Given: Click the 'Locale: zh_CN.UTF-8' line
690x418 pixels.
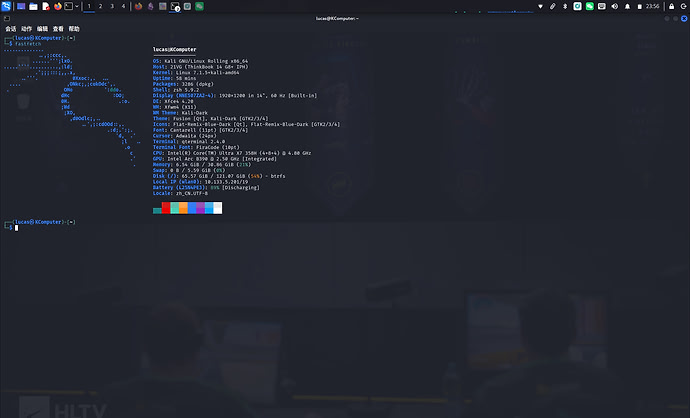Looking at the screenshot, I should pos(180,193).
